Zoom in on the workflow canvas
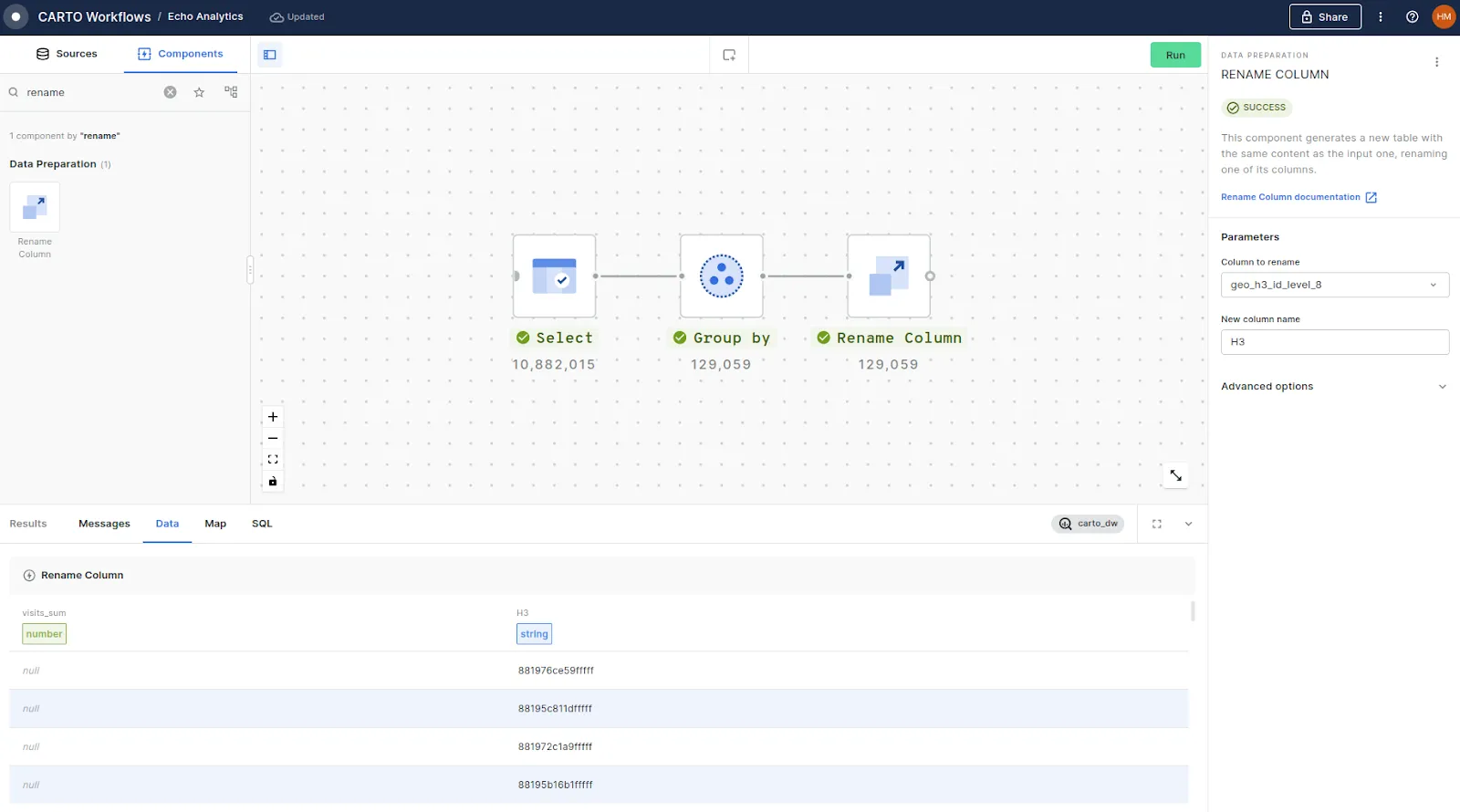1460x812 pixels. pos(273,417)
